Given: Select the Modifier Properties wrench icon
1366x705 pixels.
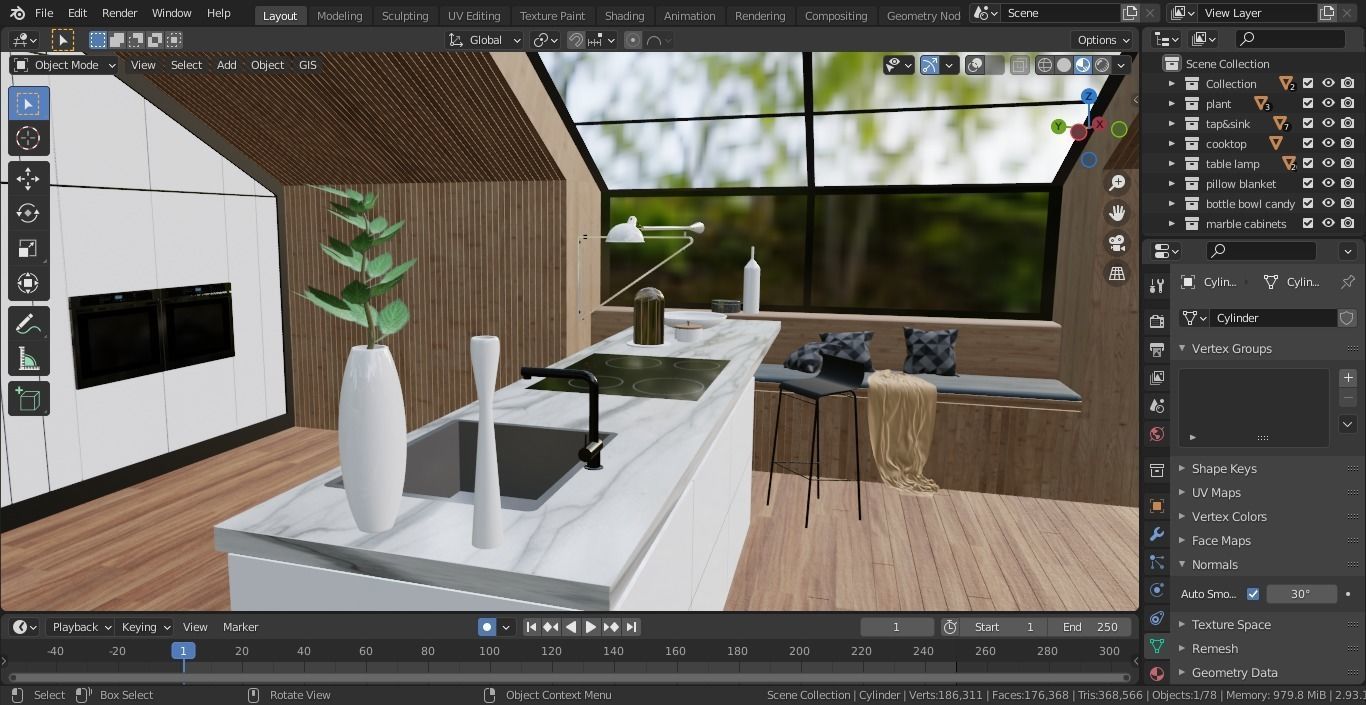Looking at the screenshot, I should [1157, 535].
